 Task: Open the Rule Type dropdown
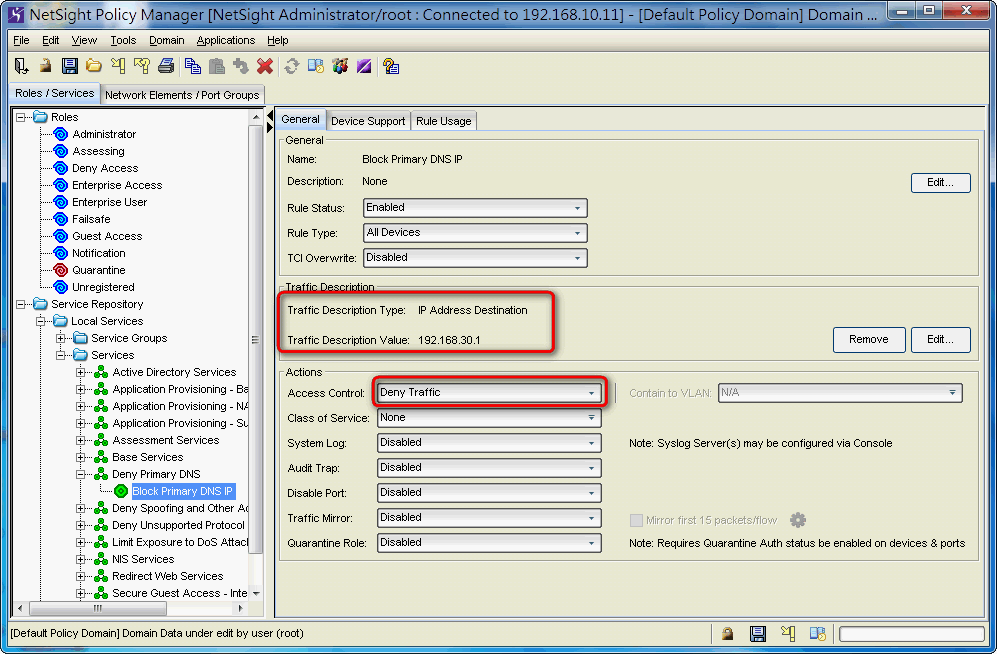pyautogui.click(x=475, y=233)
